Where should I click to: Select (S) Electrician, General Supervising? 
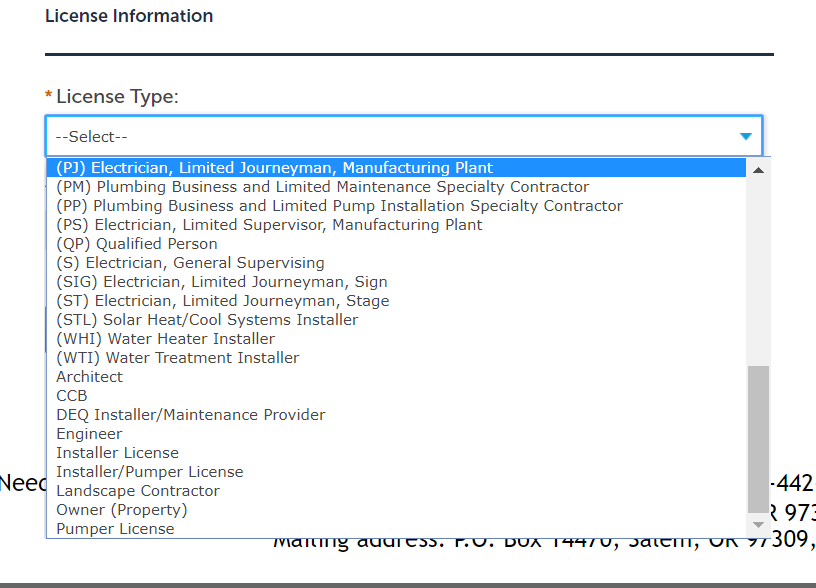(x=191, y=263)
